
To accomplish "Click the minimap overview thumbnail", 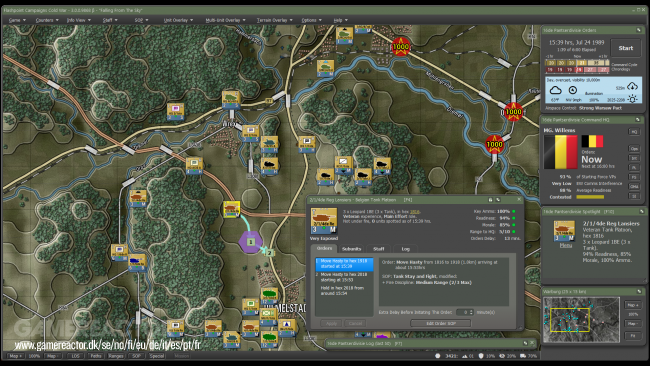I will click(581, 320).
